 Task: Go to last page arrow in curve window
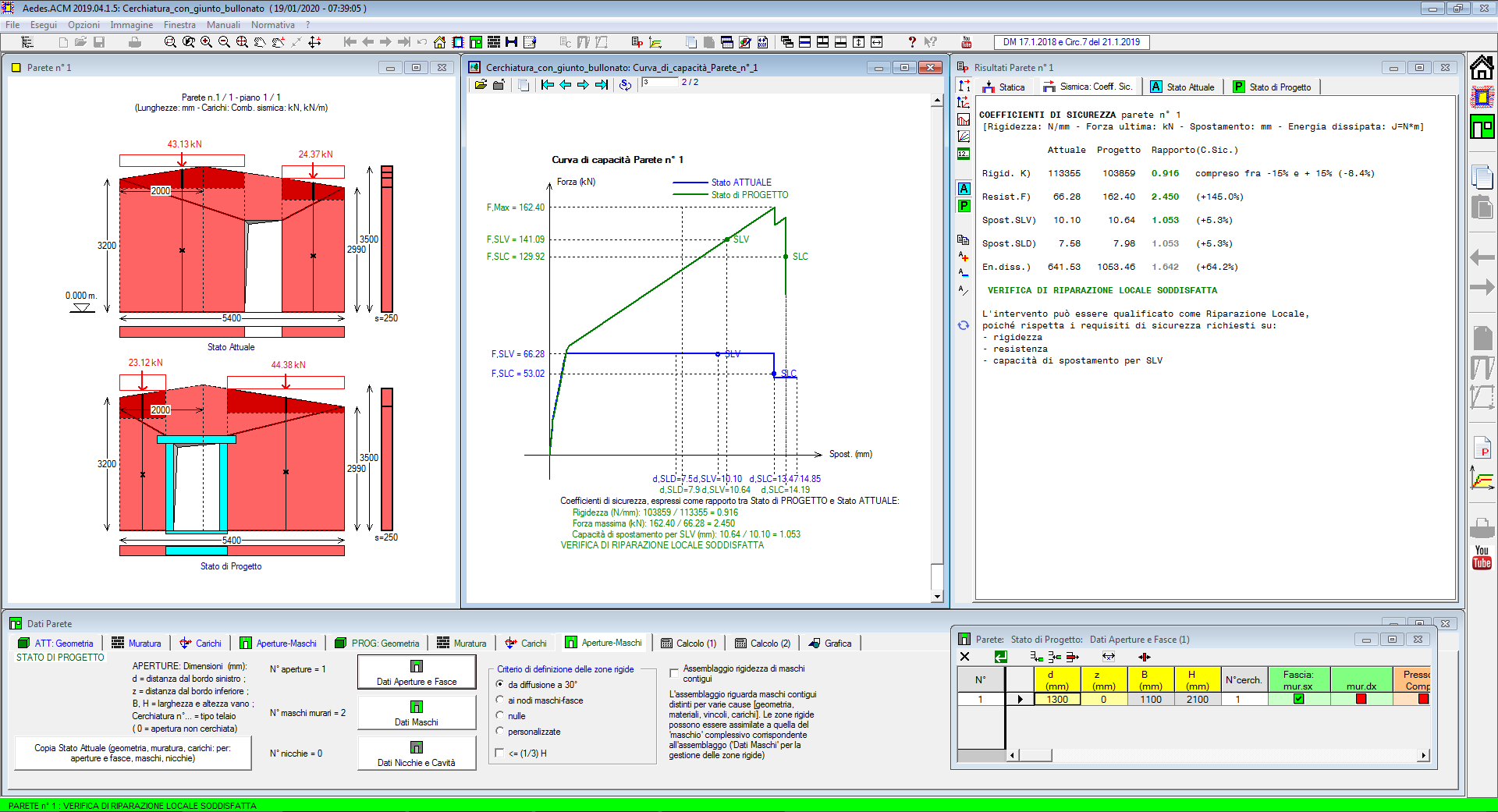pyautogui.click(x=601, y=84)
